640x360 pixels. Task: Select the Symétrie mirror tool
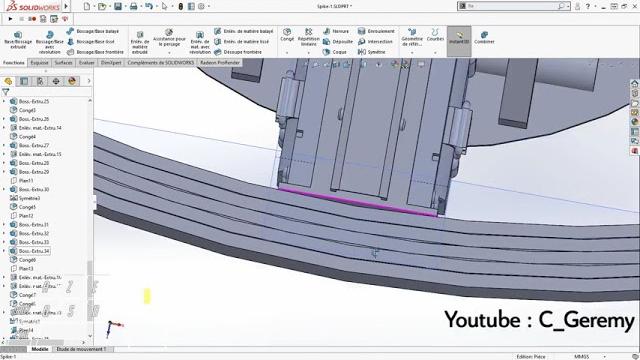[x=371, y=52]
